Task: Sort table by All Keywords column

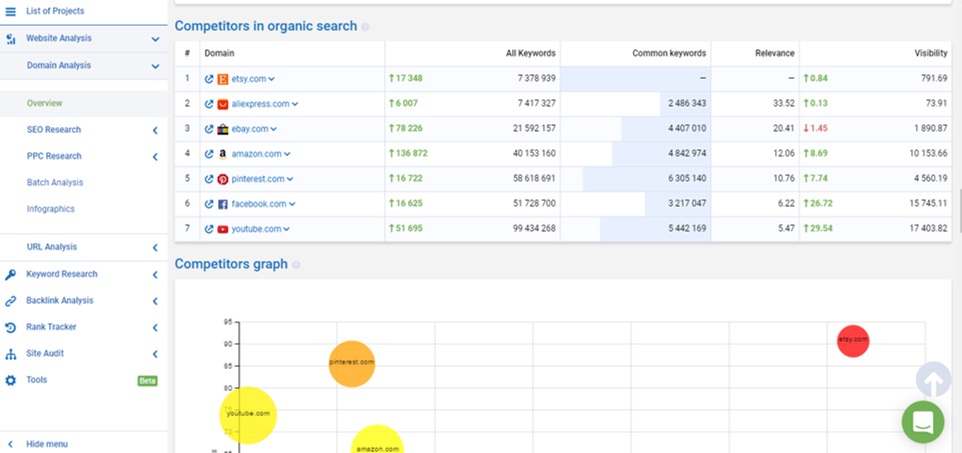Action: [x=531, y=53]
